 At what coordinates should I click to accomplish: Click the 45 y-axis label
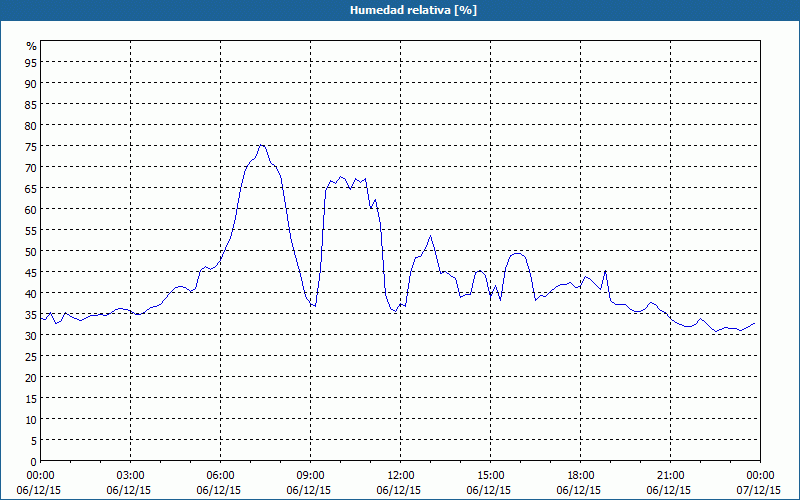click(31, 272)
